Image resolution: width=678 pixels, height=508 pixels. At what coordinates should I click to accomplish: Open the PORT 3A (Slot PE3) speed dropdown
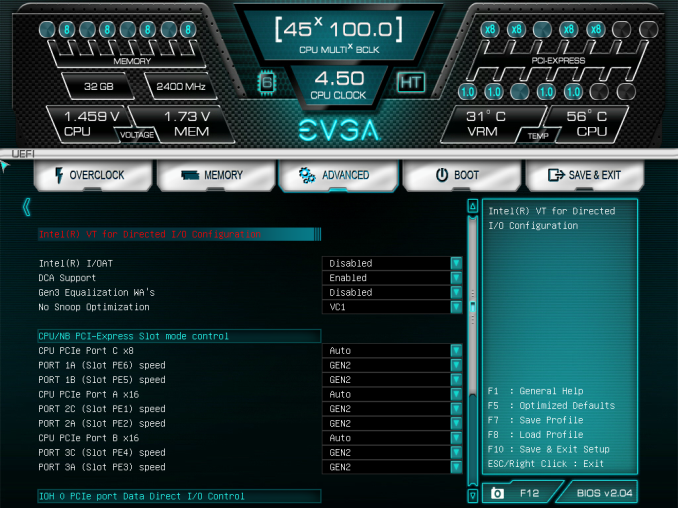[x=392, y=467]
